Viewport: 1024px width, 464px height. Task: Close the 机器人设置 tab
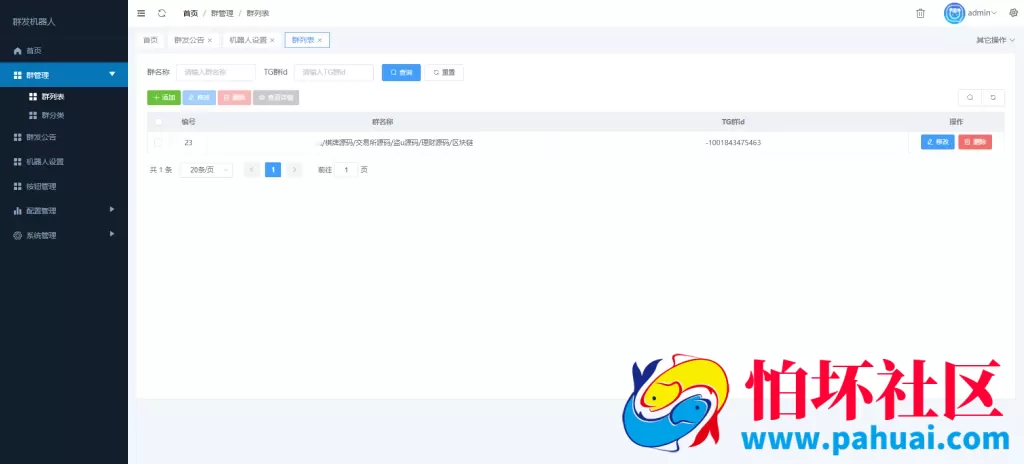tap(272, 40)
